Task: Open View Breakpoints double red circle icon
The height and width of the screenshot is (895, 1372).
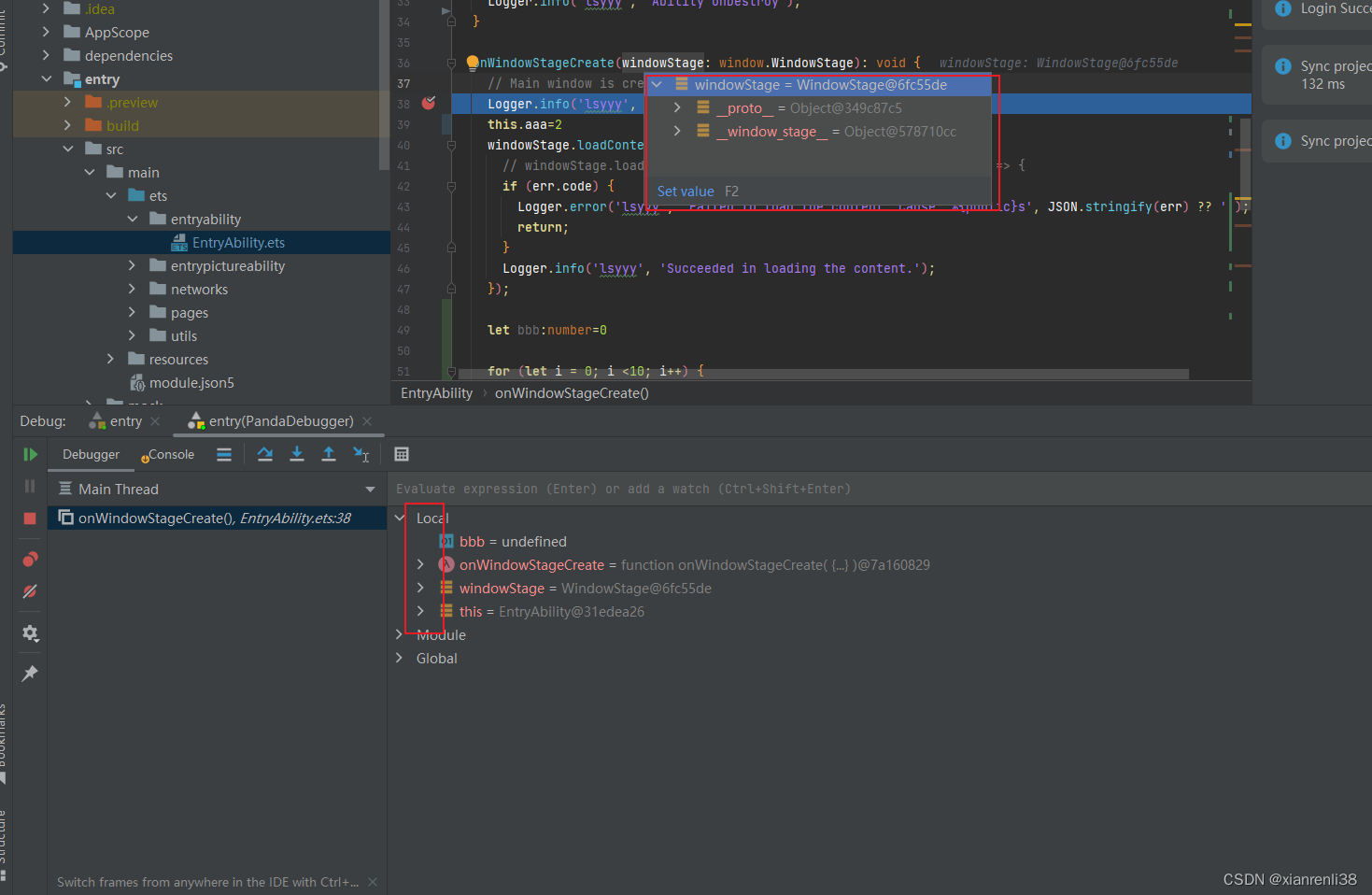Action: (30, 559)
